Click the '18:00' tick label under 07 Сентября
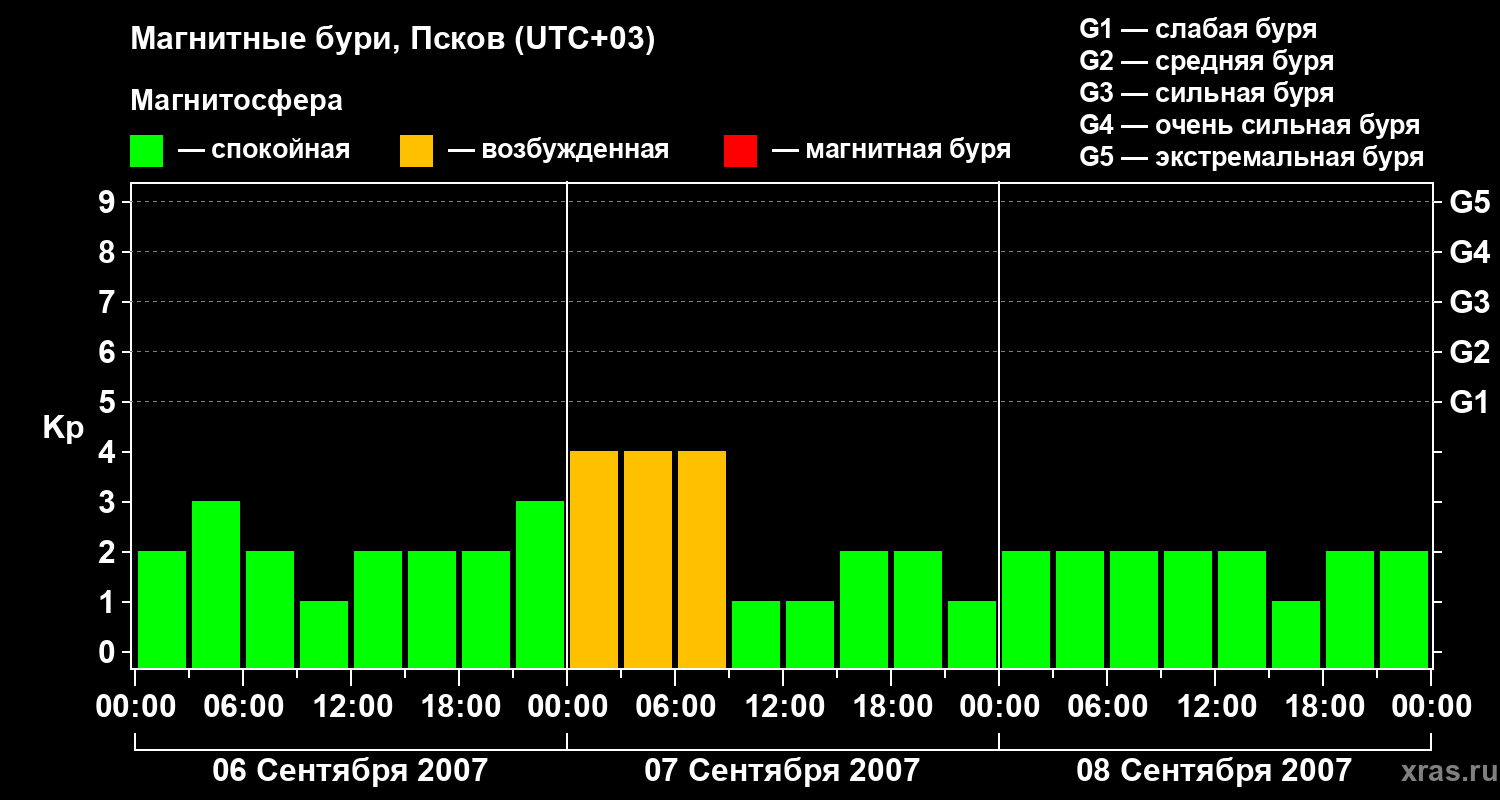Image resolution: width=1500 pixels, height=800 pixels. pos(891,707)
